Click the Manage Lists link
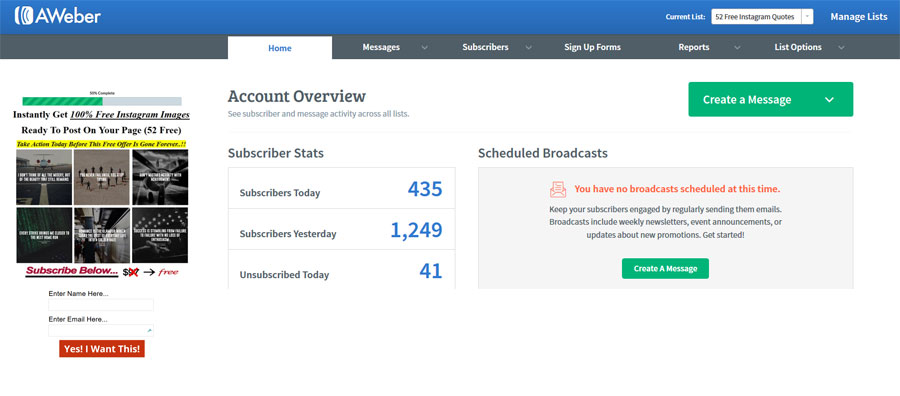 [859, 17]
